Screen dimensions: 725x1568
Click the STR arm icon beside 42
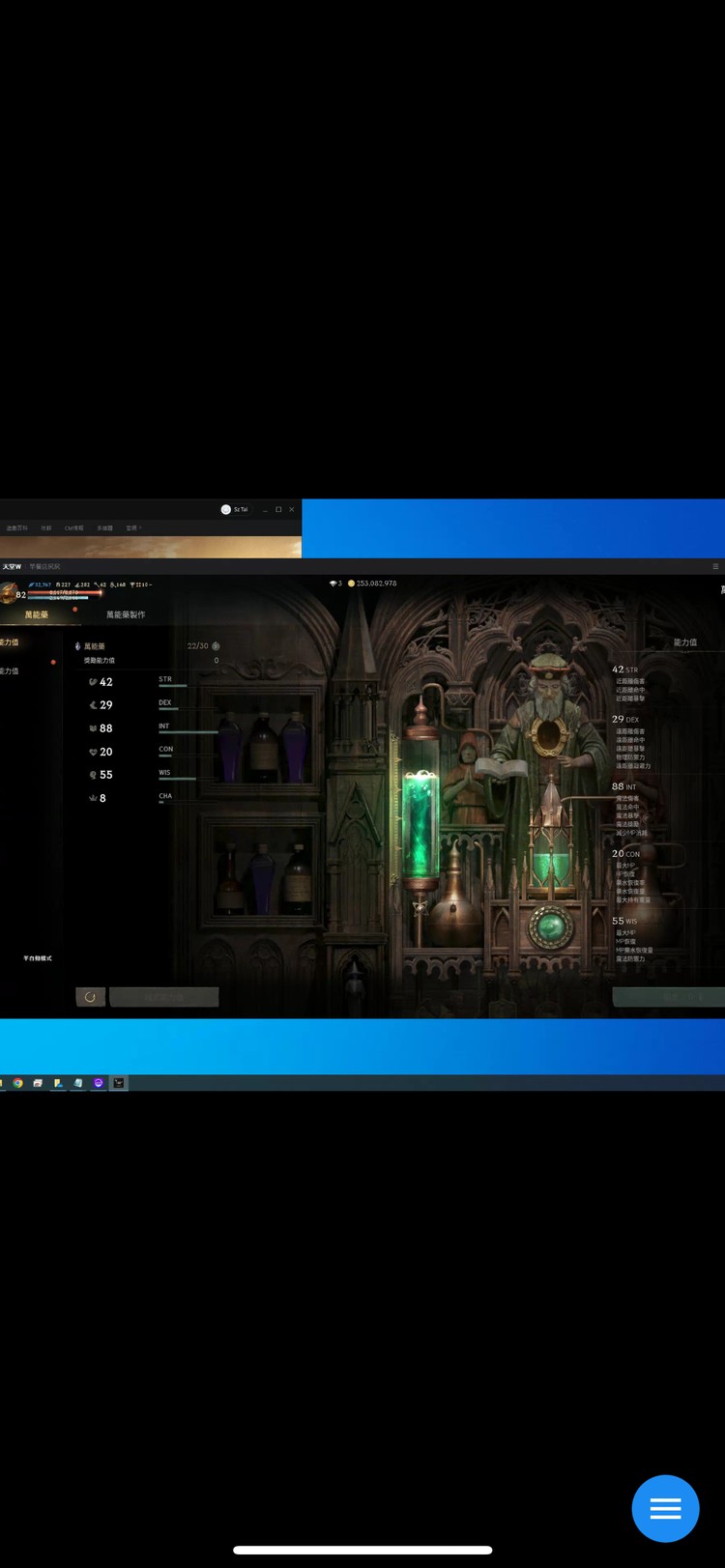click(x=93, y=682)
